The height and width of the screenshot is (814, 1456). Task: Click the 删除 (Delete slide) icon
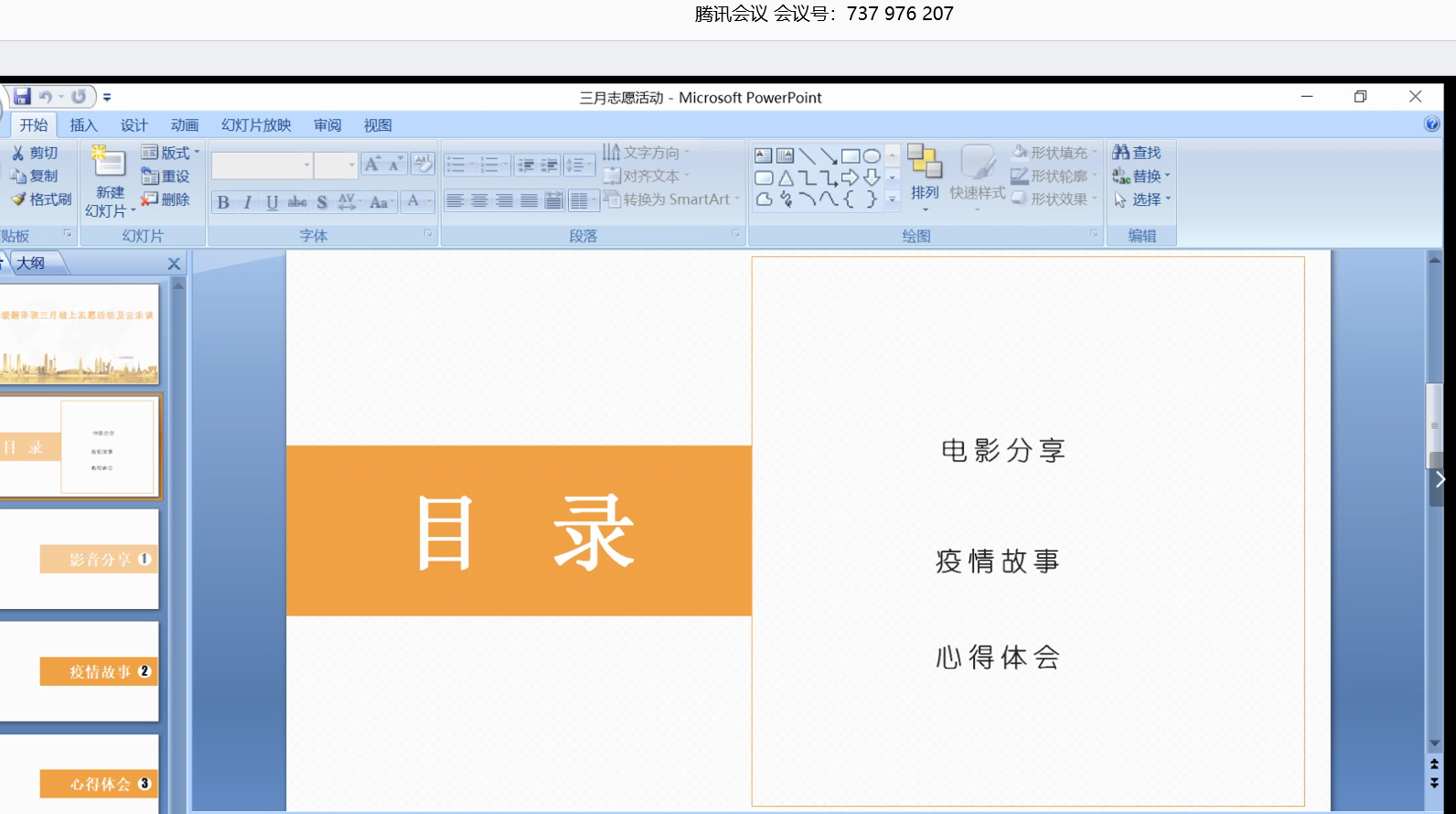pyautogui.click(x=166, y=199)
